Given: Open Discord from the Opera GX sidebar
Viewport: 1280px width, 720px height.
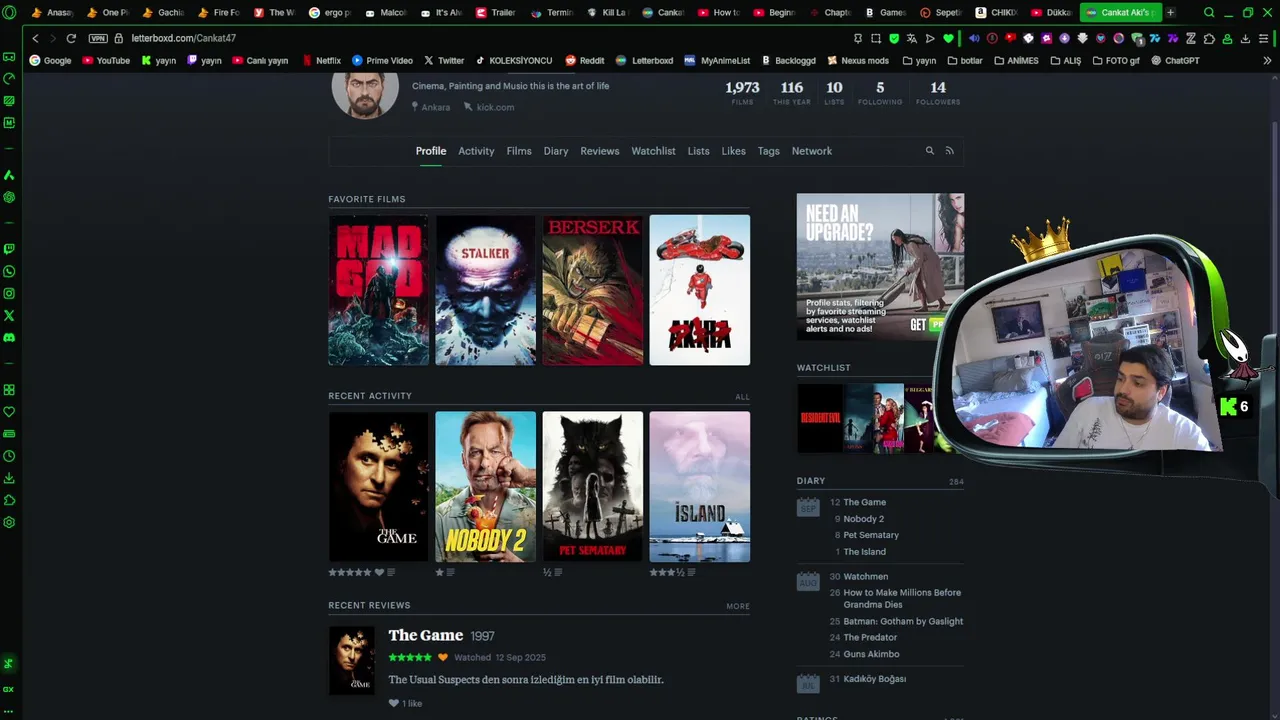Looking at the screenshot, I should (x=9, y=337).
